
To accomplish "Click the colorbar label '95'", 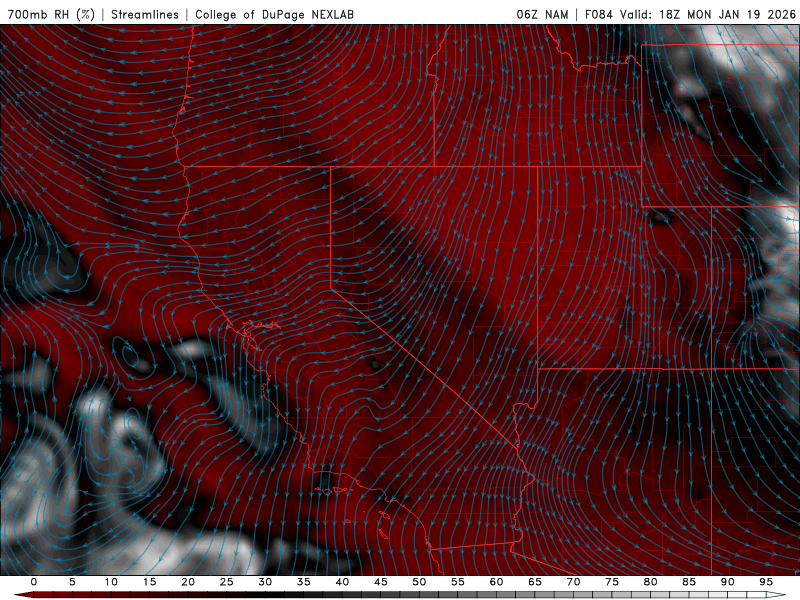I will click(x=766, y=582).
